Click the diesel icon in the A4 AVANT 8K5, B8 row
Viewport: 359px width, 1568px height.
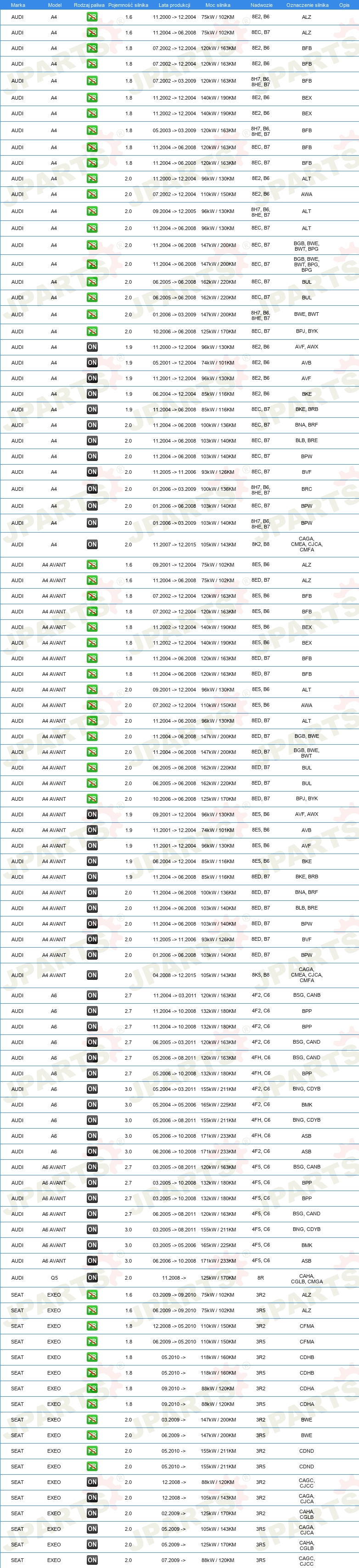coord(92,974)
